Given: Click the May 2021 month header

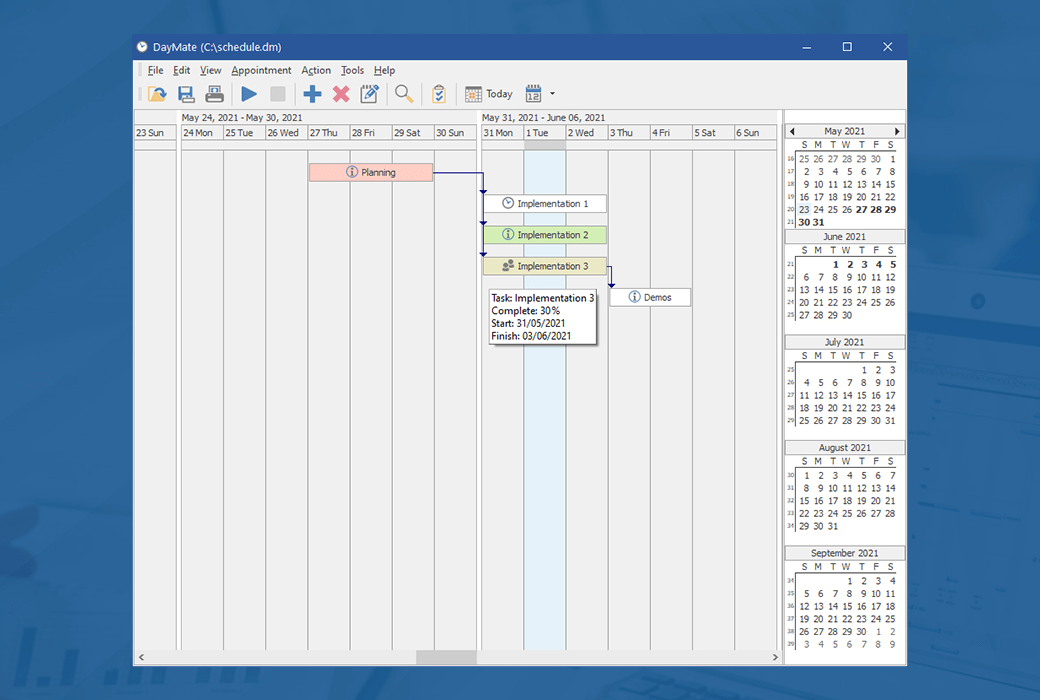Looking at the screenshot, I should [x=844, y=131].
